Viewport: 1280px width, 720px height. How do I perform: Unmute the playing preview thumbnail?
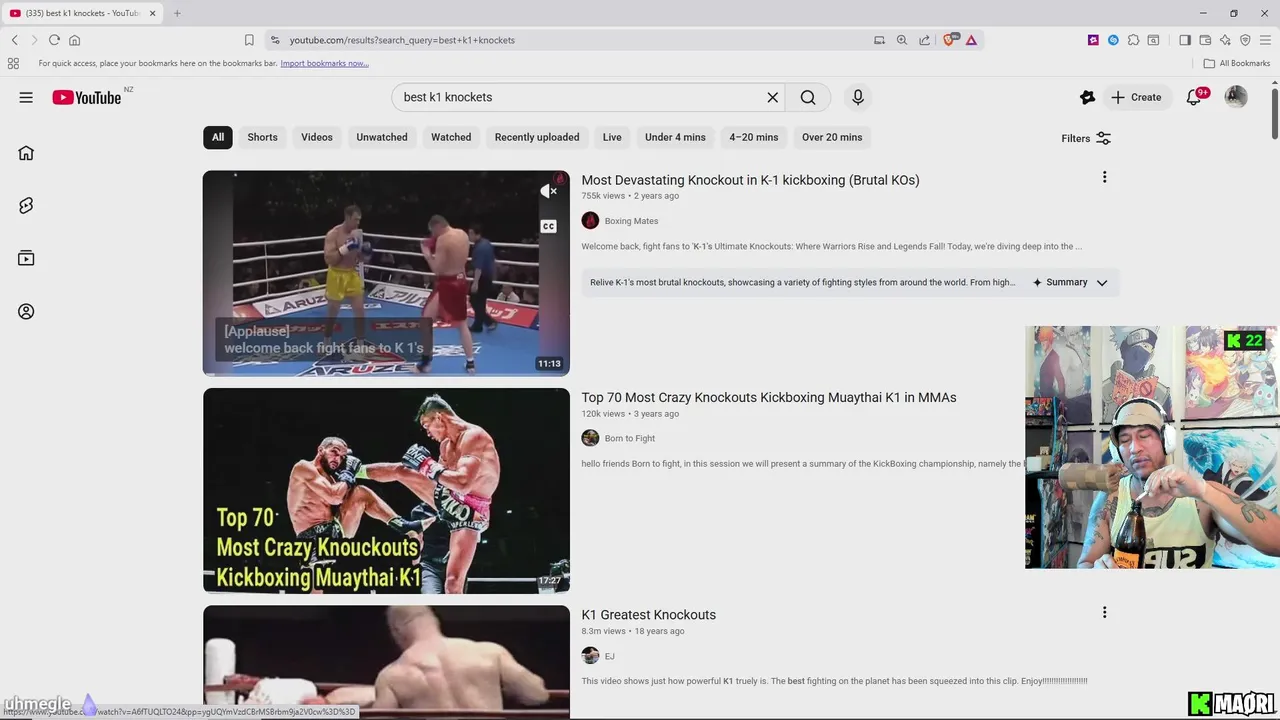[x=548, y=191]
